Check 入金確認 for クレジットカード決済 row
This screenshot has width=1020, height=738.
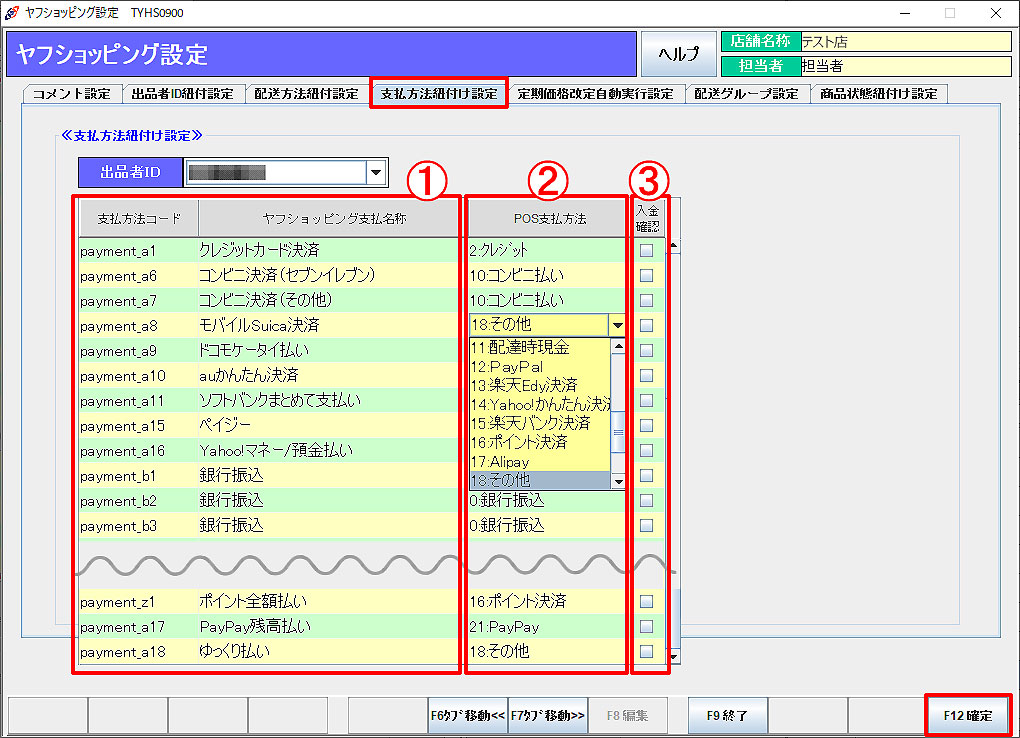(x=646, y=251)
